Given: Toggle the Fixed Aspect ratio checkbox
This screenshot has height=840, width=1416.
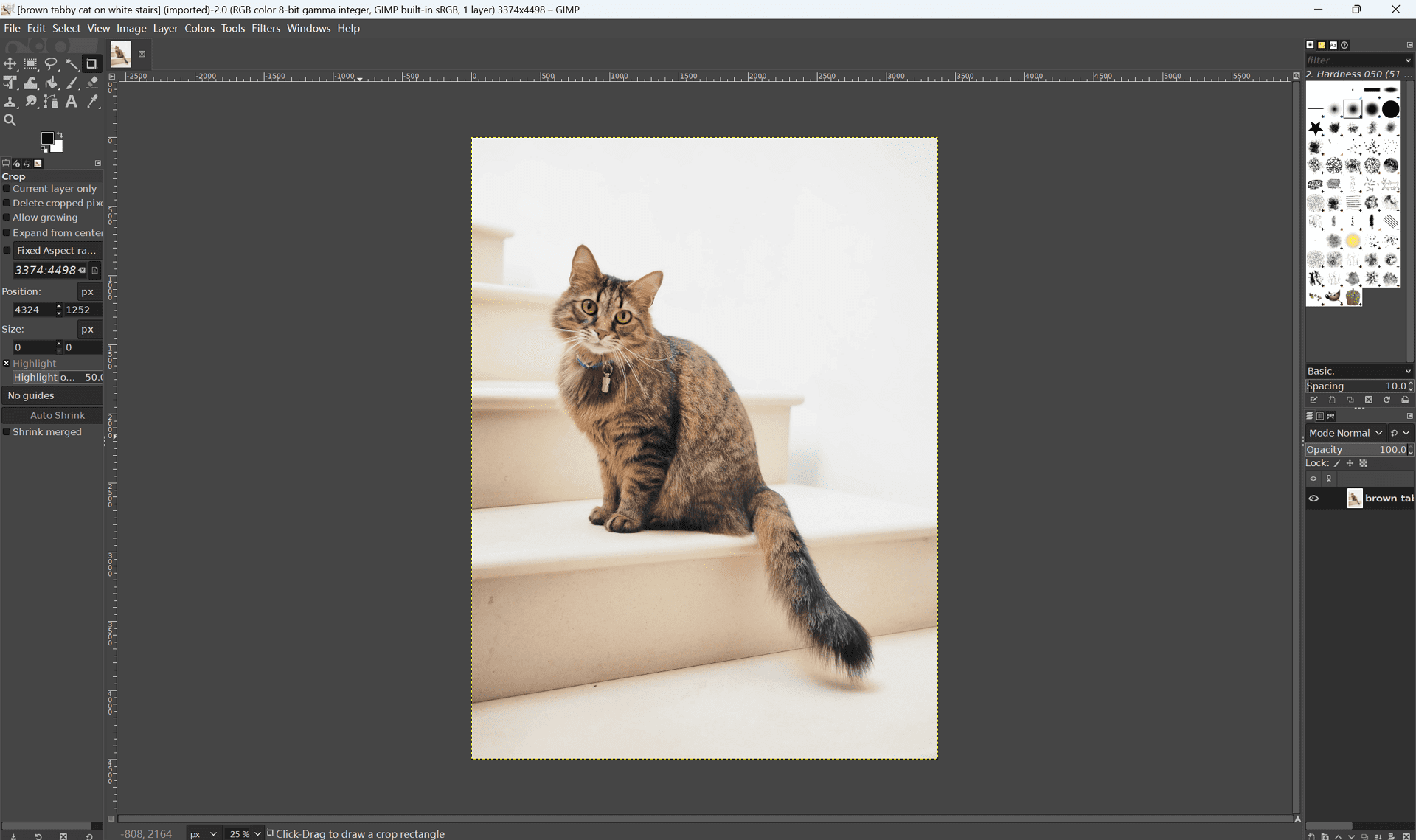Looking at the screenshot, I should pyautogui.click(x=7, y=251).
